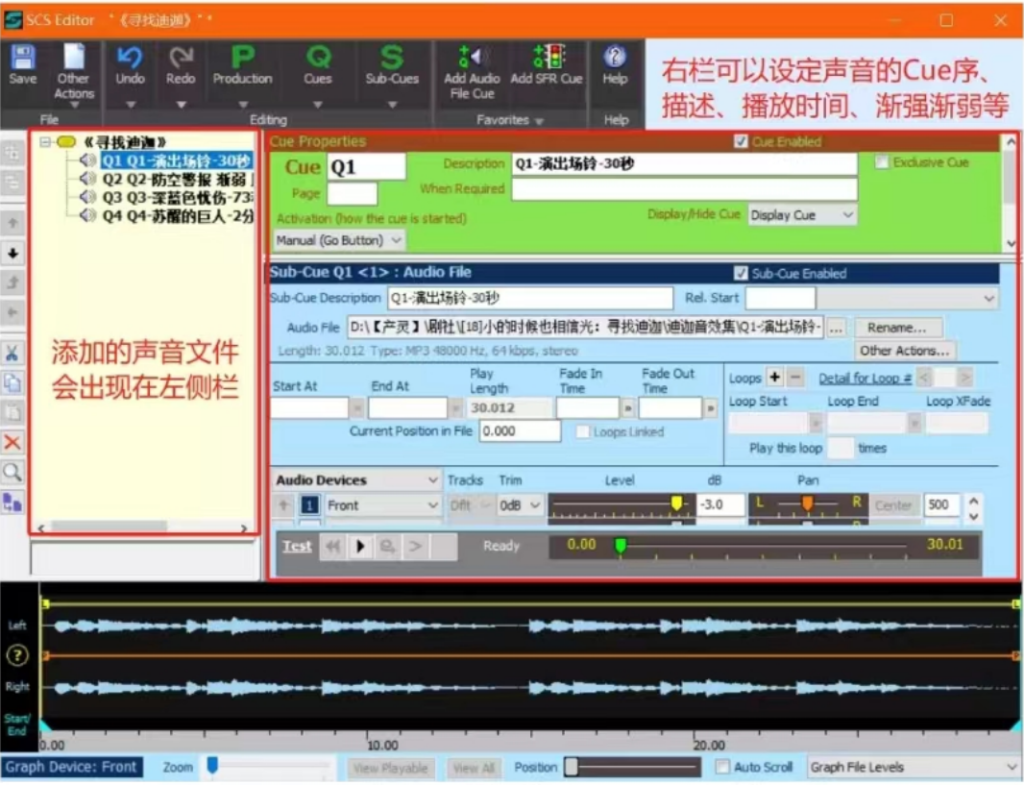Click the Copy icon in left sidebar
The image size is (1024, 785).
12,383
